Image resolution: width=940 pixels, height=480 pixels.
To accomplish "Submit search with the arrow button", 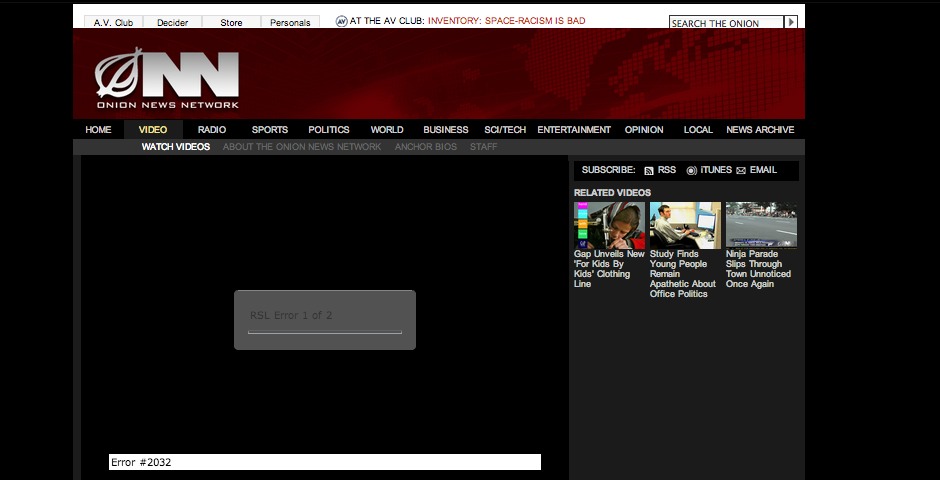I will point(791,22).
